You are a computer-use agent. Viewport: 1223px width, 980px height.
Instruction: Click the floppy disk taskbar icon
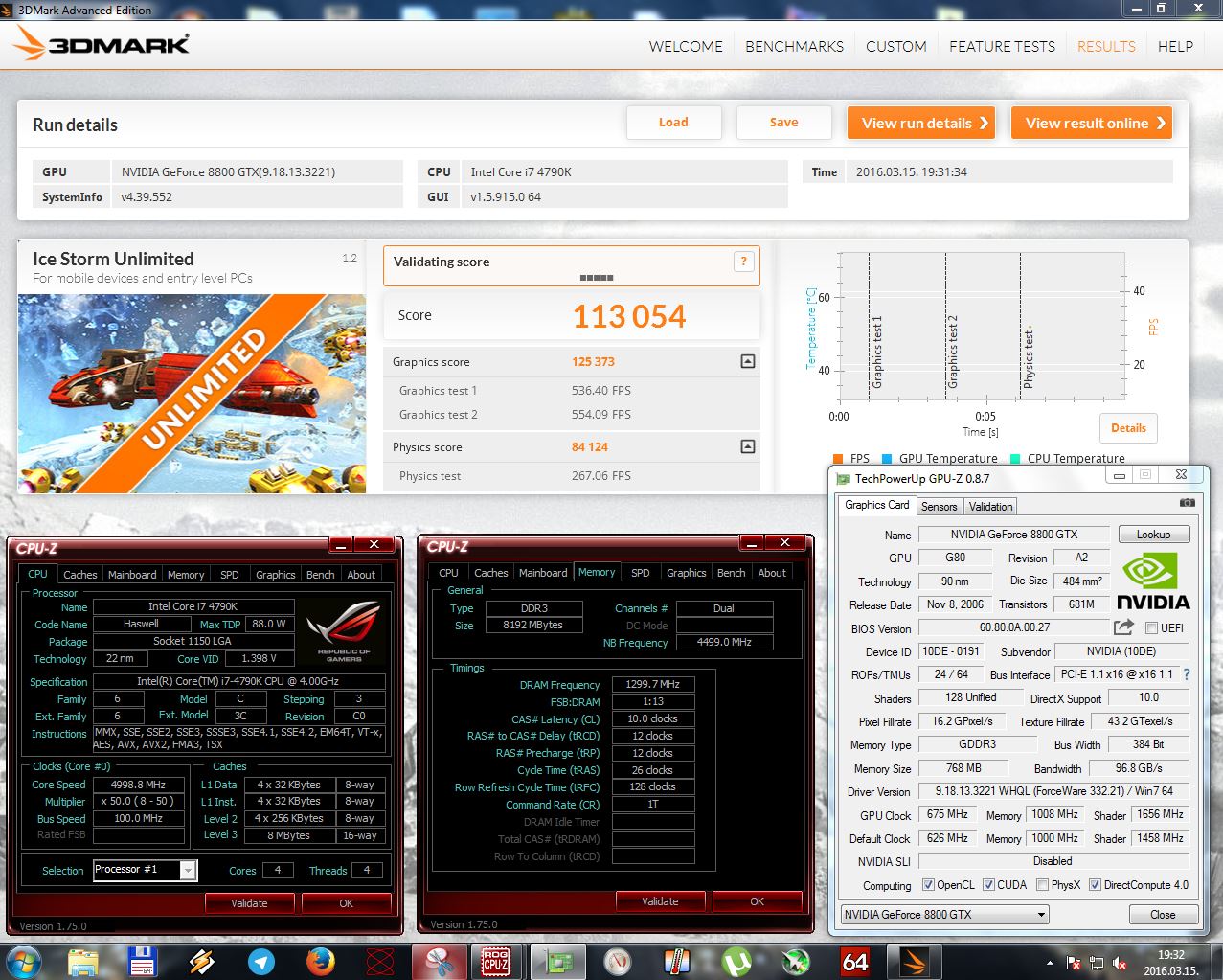[143, 961]
